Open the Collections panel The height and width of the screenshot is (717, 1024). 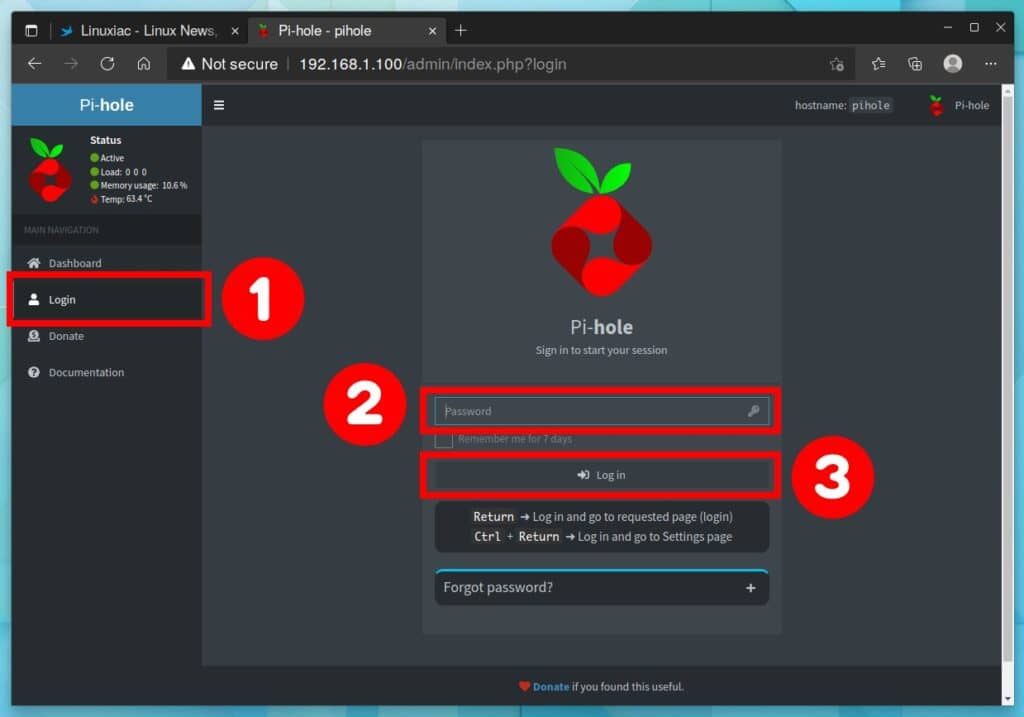click(x=915, y=63)
